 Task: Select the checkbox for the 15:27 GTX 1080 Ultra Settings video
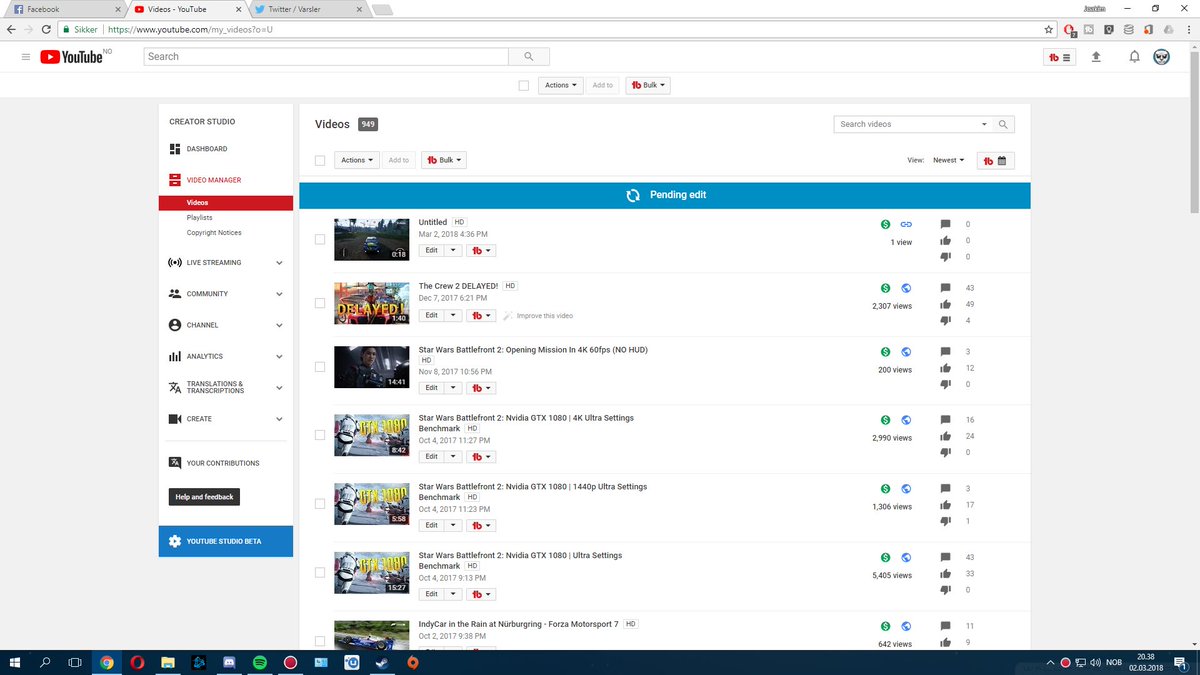click(320, 573)
